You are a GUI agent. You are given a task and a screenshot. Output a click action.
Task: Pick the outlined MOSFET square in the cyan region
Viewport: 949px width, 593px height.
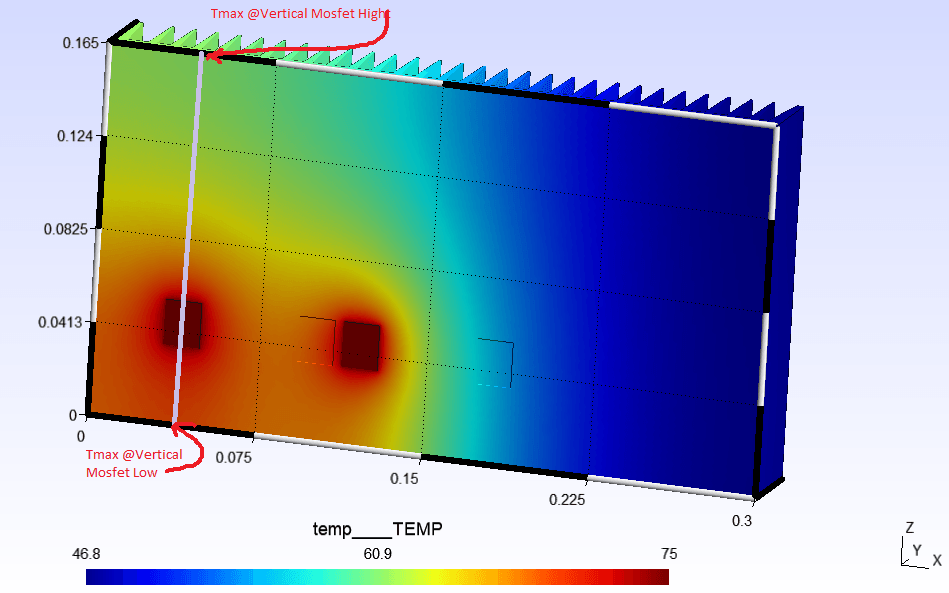pyautogui.click(x=496, y=363)
